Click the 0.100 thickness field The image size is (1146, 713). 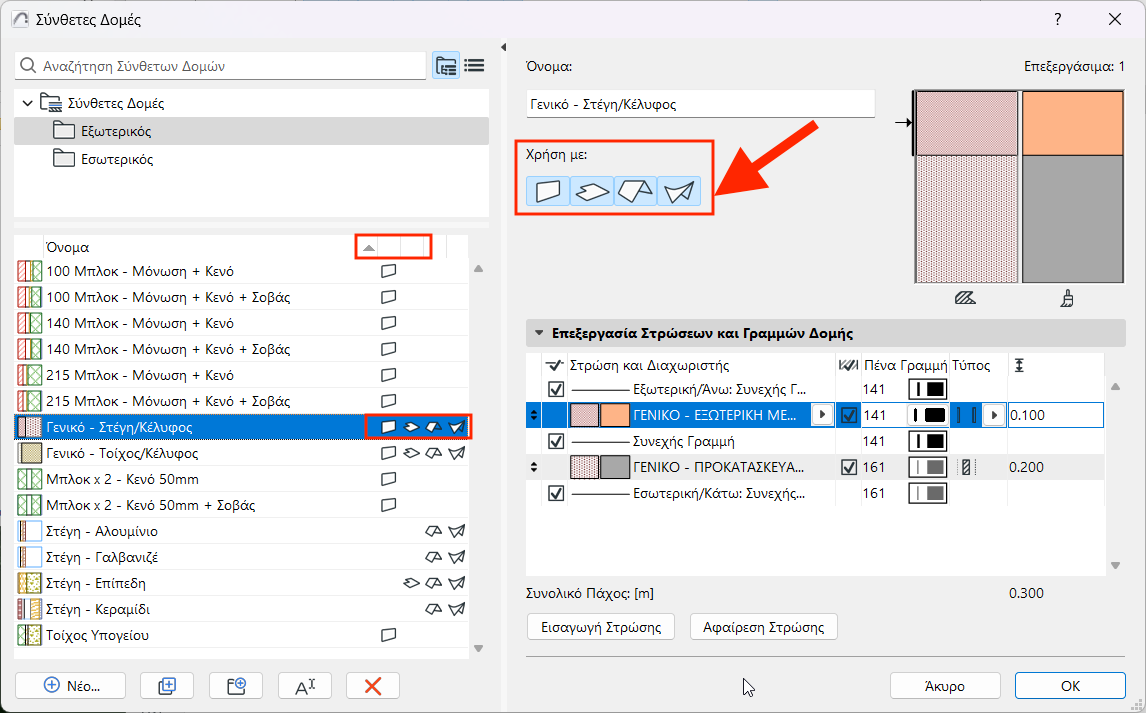1055,415
